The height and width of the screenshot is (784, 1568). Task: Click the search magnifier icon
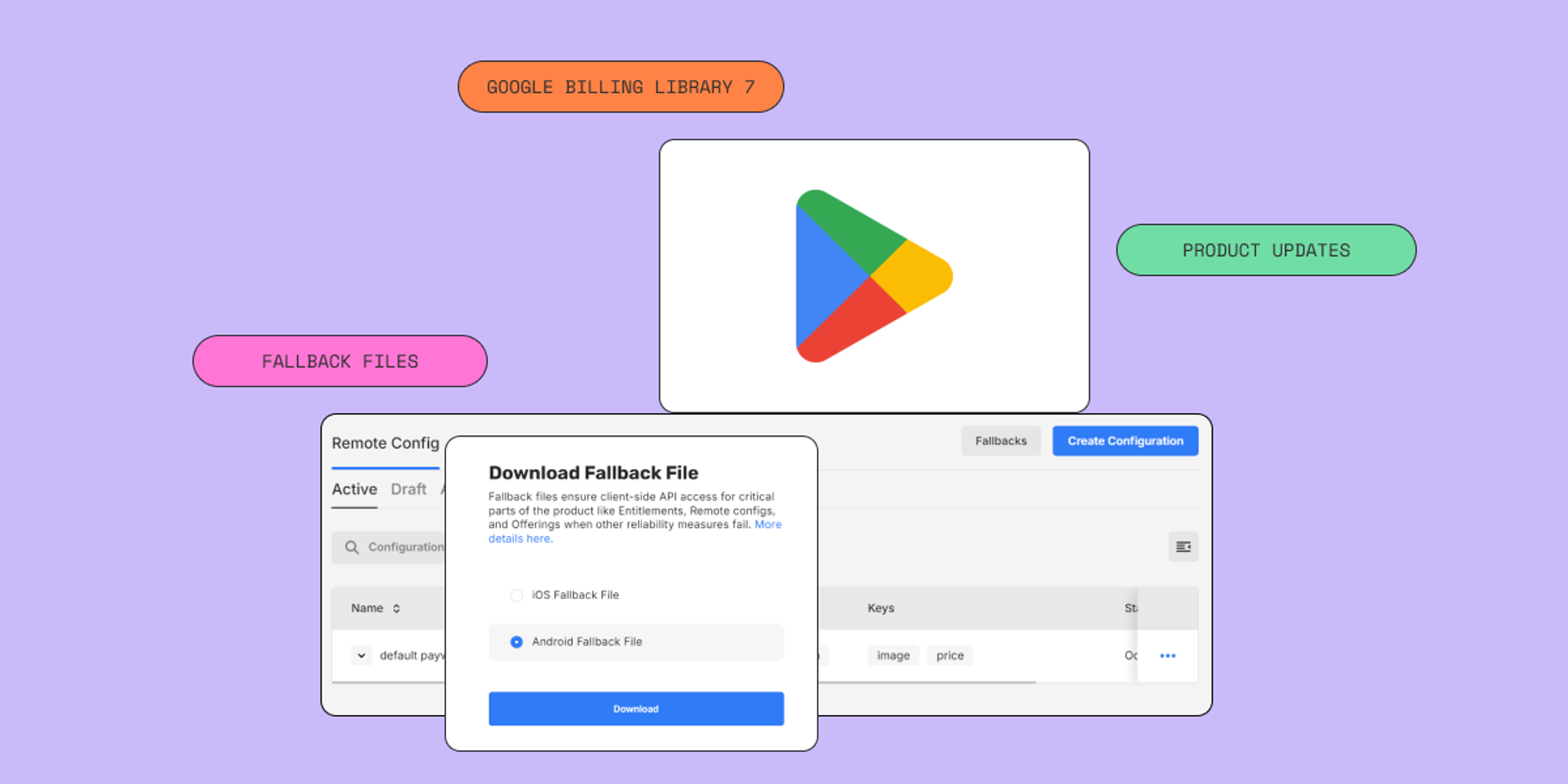[x=352, y=547]
